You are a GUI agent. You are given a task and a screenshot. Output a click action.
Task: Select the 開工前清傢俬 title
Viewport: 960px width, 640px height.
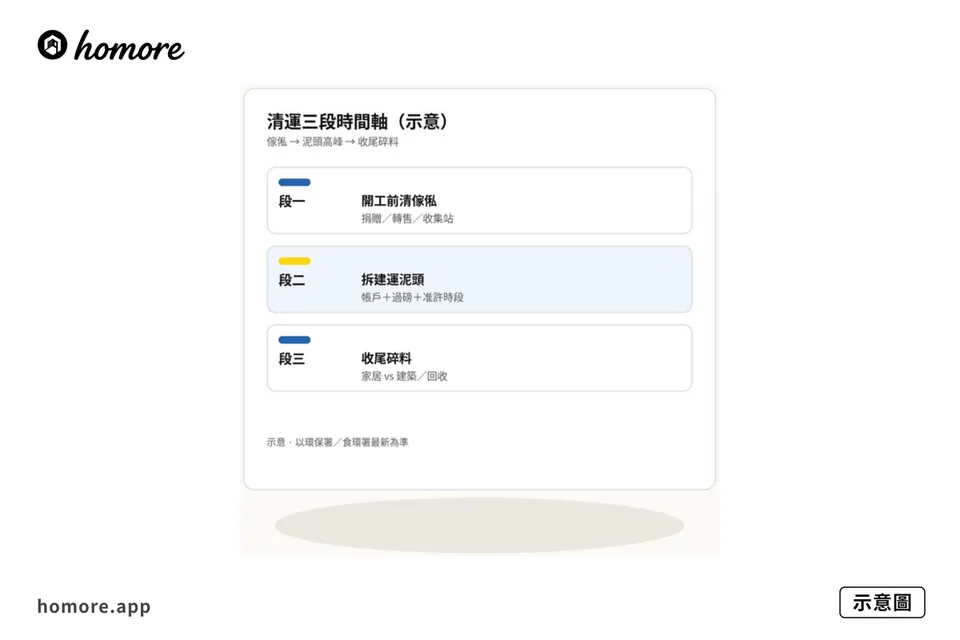point(399,200)
